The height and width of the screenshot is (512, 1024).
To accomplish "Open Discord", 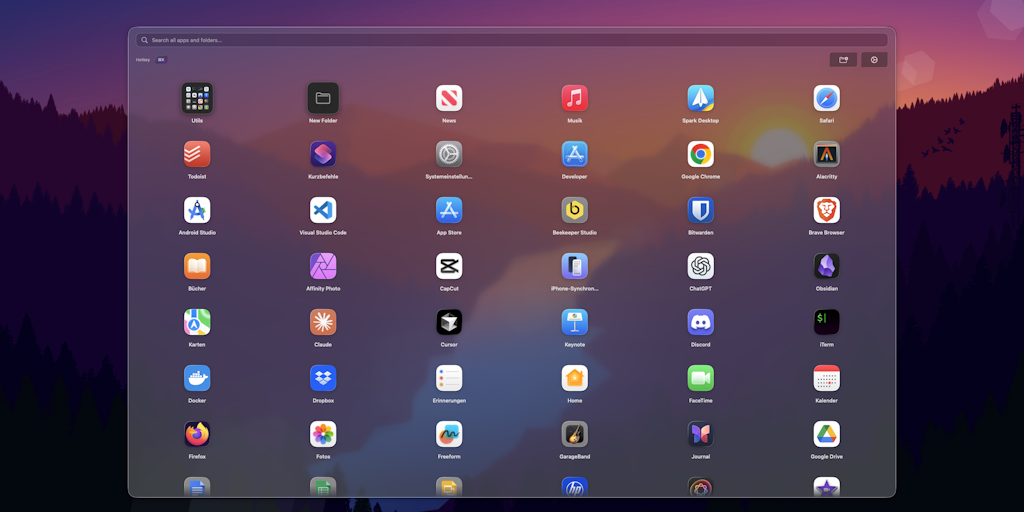I will pyautogui.click(x=701, y=322).
